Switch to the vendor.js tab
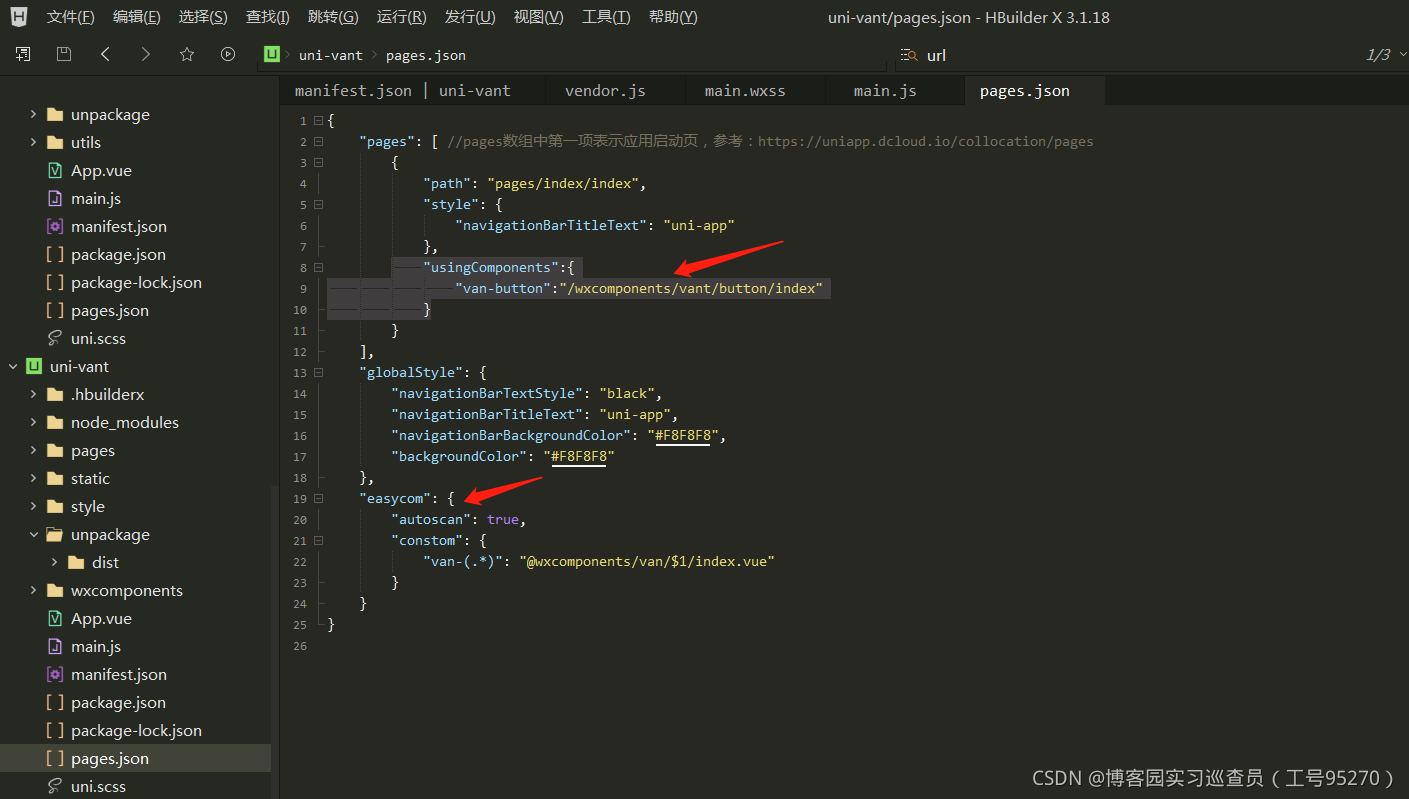Viewport: 1409px width, 799px height. point(605,90)
